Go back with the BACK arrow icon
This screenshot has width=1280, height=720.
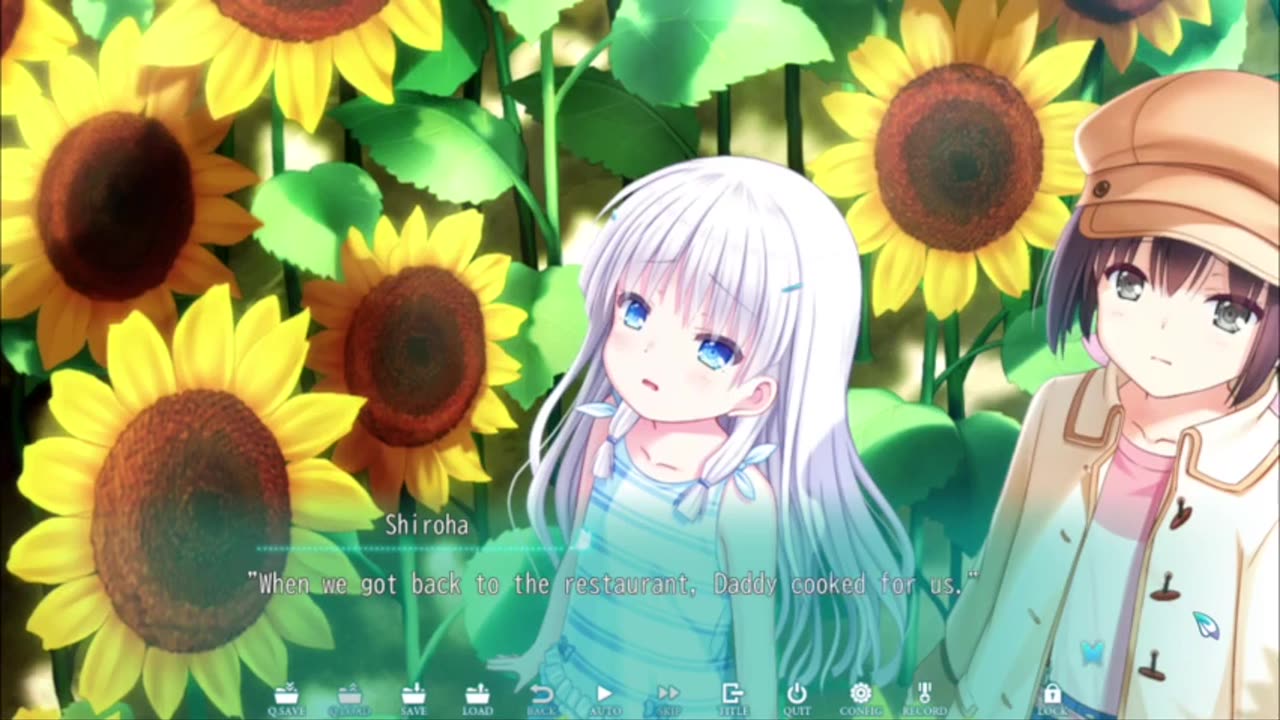point(541,698)
